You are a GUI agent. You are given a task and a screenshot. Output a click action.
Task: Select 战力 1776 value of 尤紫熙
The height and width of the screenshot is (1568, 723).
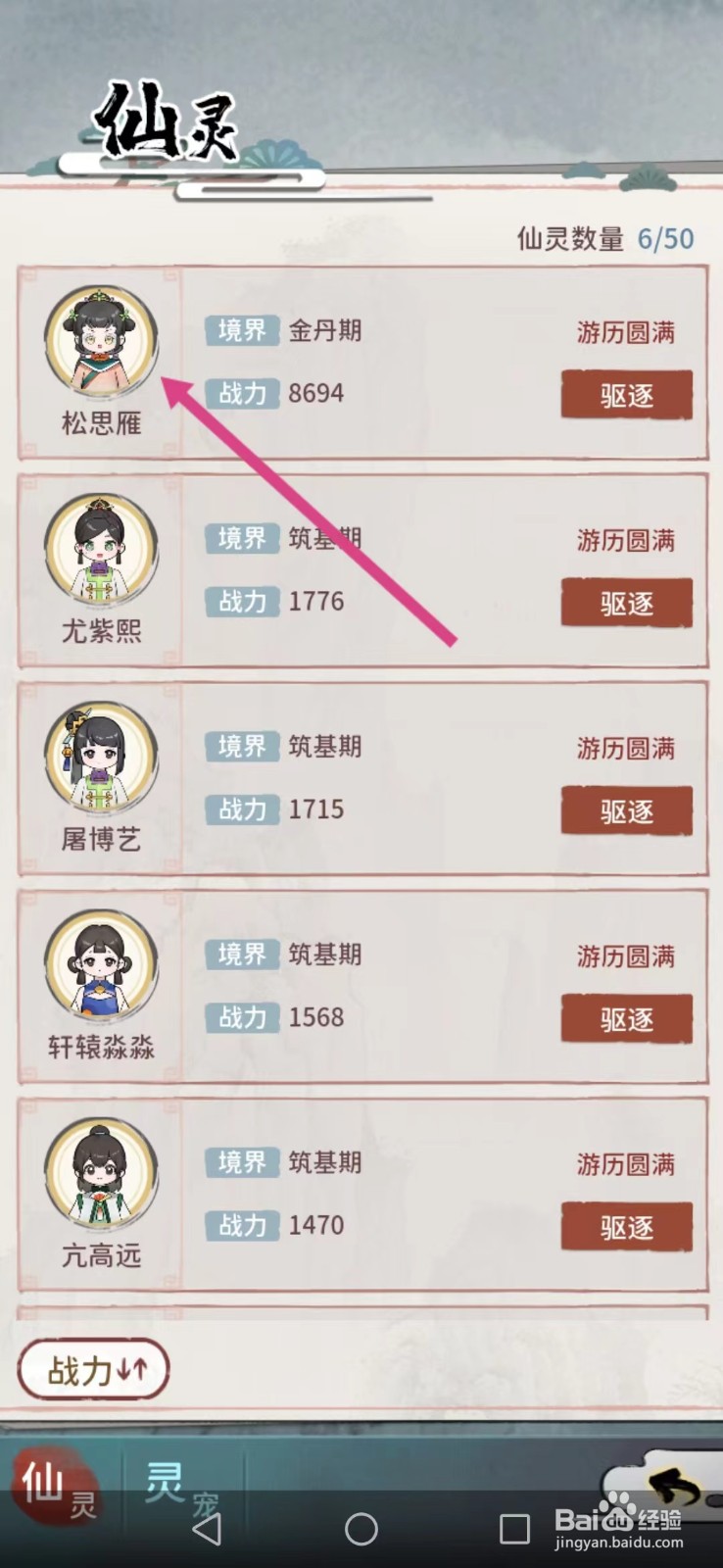316,601
